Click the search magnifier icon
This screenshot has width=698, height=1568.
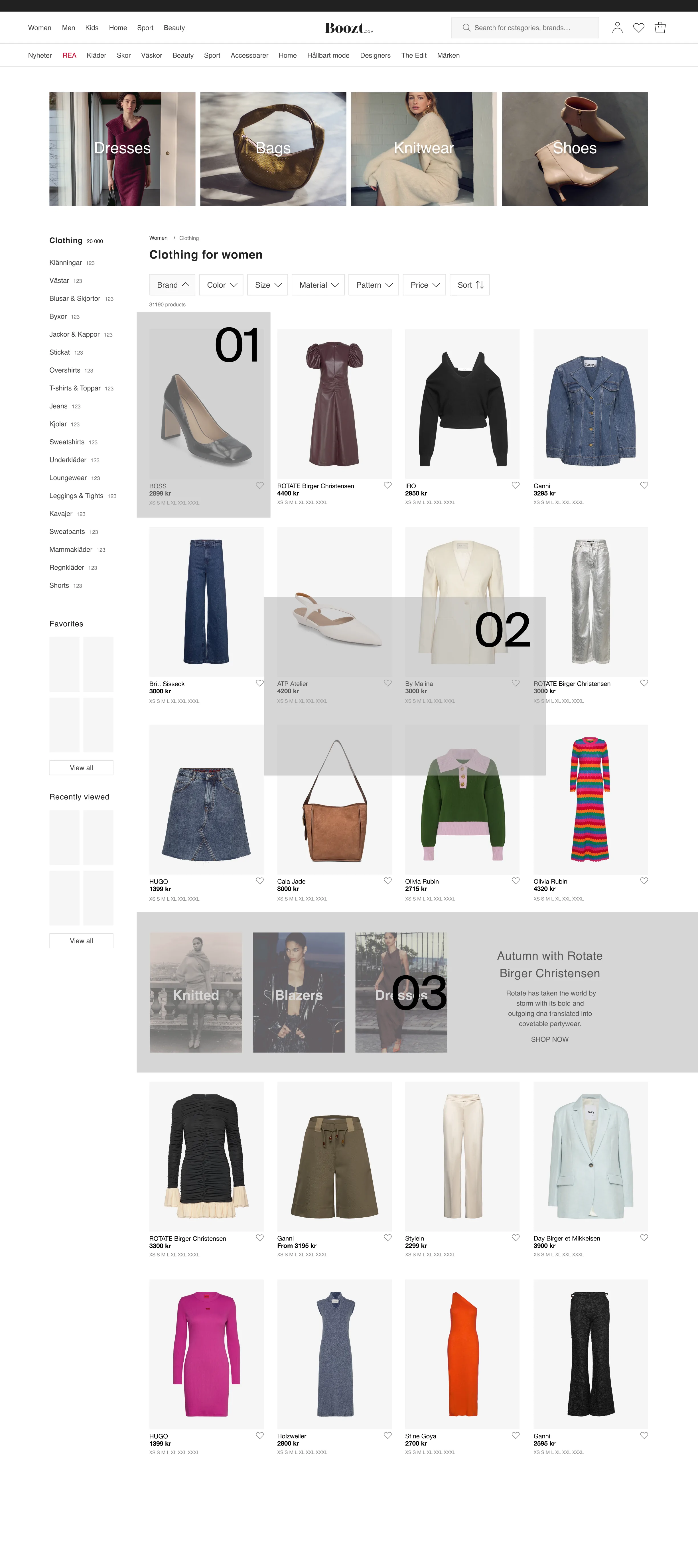coord(466,27)
